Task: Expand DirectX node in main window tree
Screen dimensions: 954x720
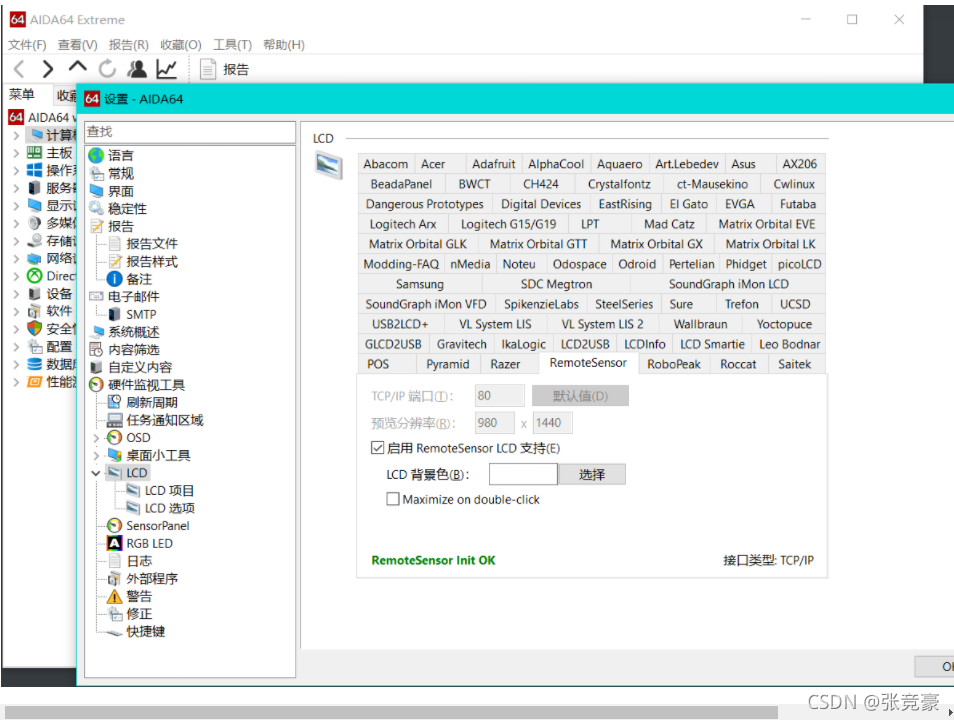Action: tap(16, 276)
